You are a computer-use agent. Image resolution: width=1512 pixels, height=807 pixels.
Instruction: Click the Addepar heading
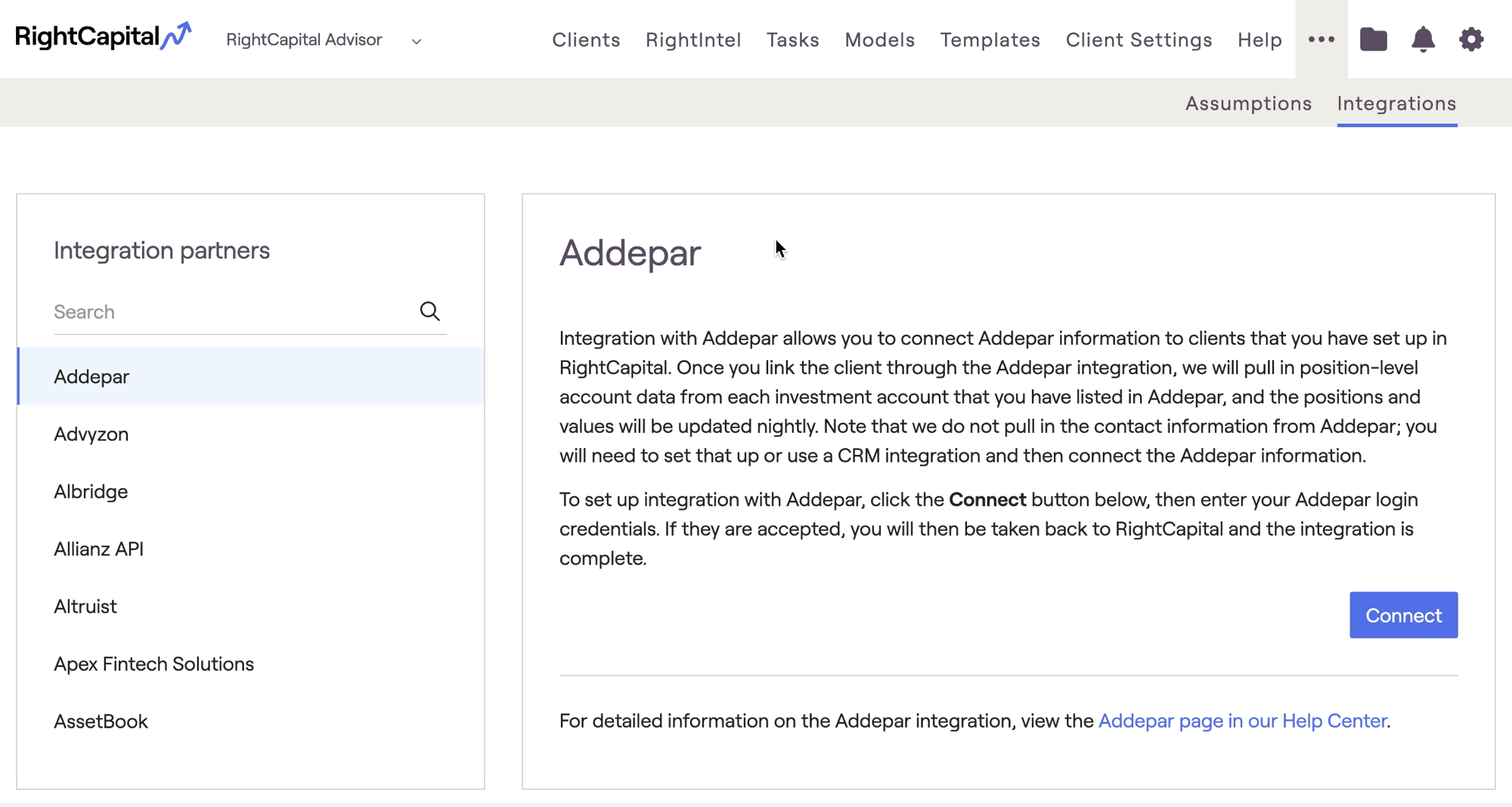[x=630, y=252]
